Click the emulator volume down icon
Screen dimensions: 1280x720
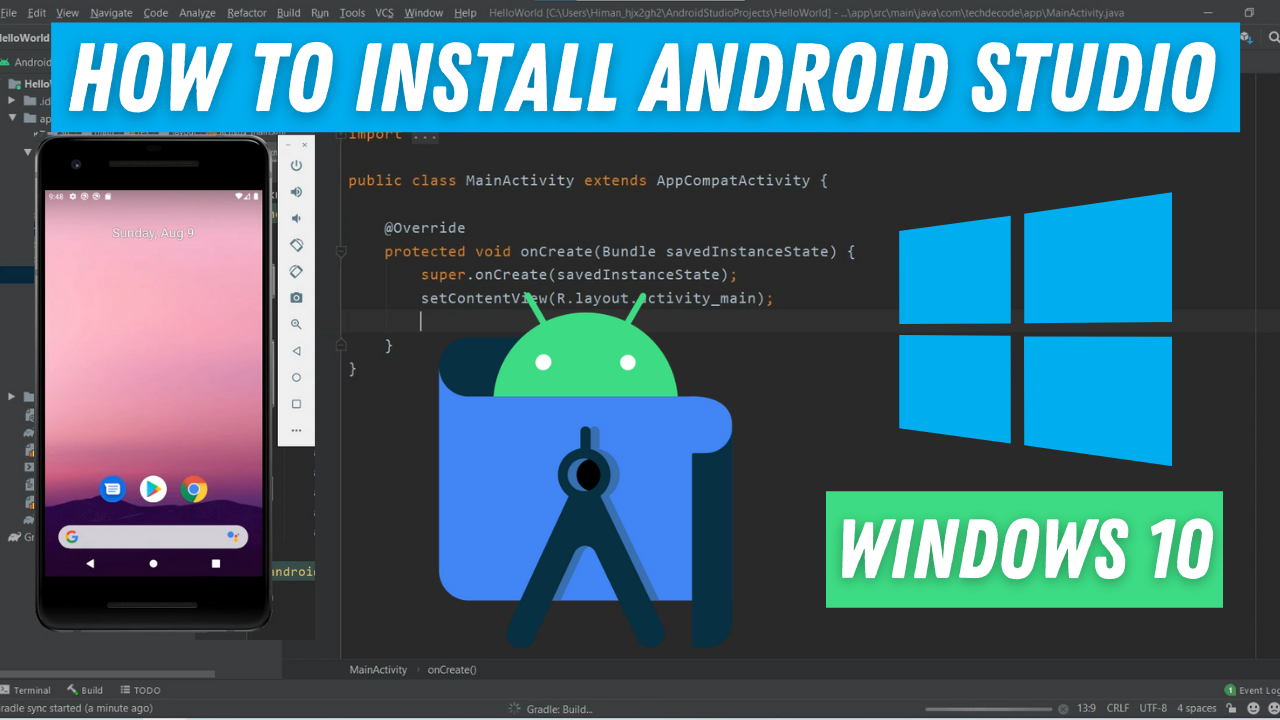[x=296, y=218]
